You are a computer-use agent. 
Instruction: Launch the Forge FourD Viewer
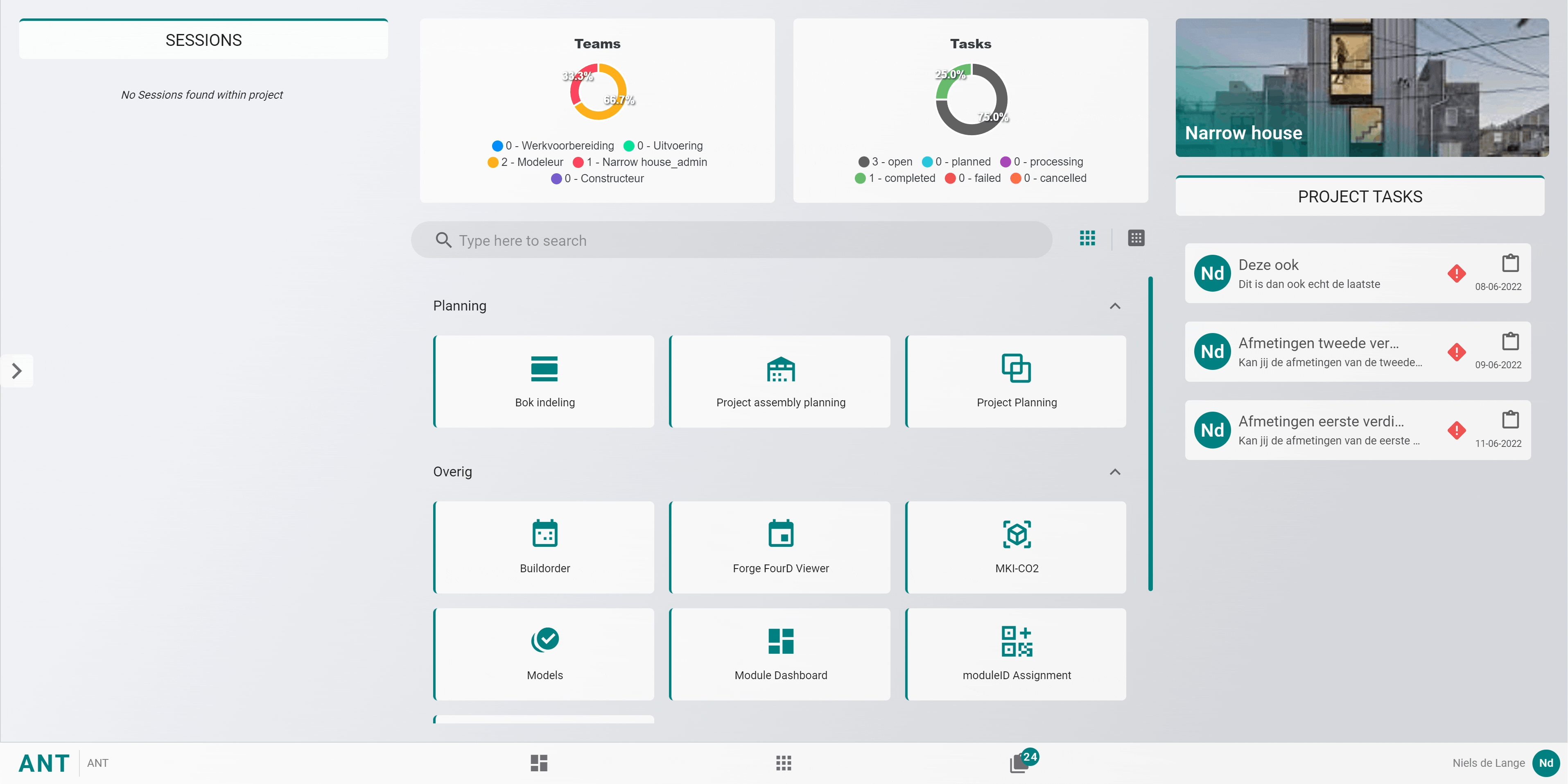pyautogui.click(x=780, y=547)
